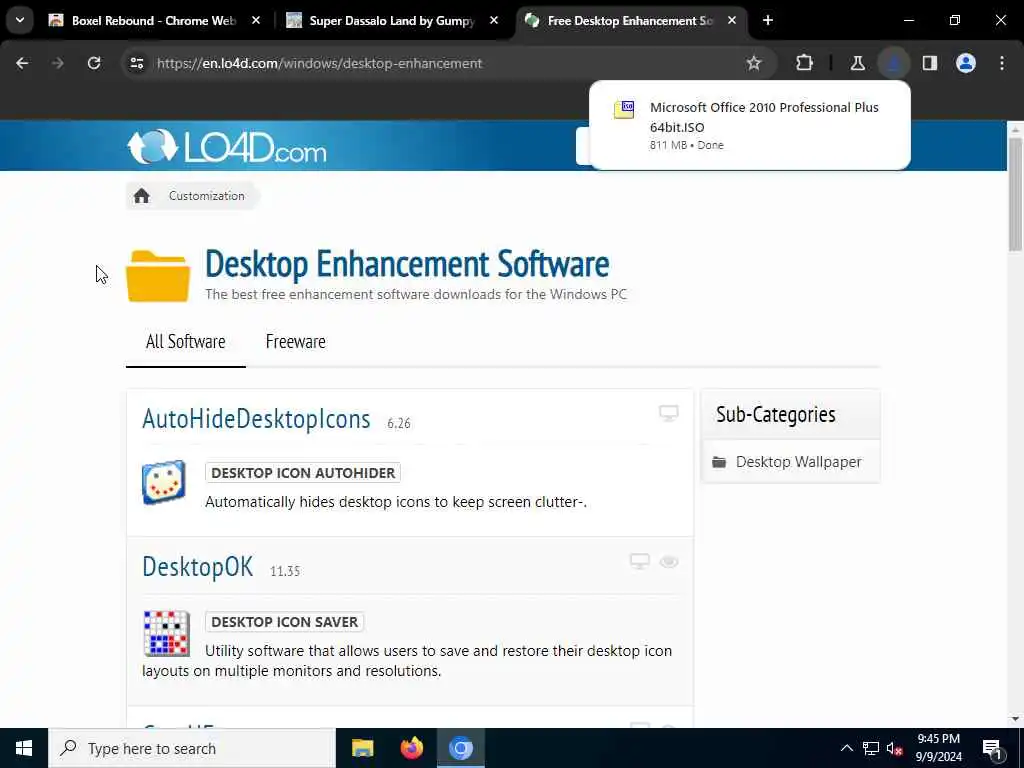The height and width of the screenshot is (768, 1024).
Task: Open Chrome three-dot menu
Action: click(1002, 63)
